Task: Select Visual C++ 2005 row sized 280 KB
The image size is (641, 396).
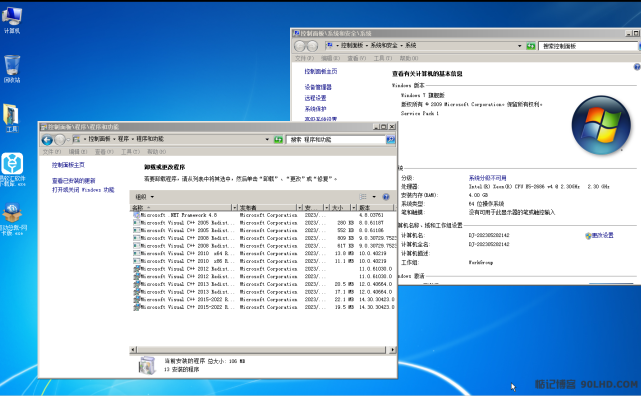Action: pos(264,223)
